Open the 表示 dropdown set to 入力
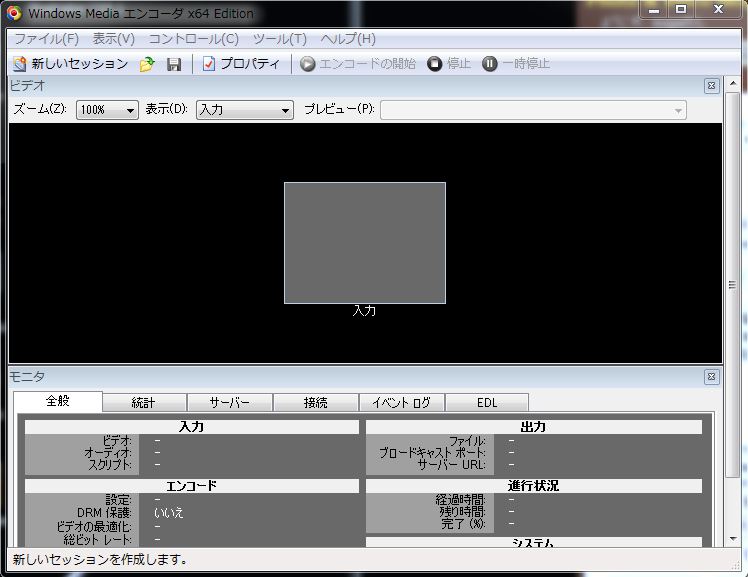 coord(245,110)
